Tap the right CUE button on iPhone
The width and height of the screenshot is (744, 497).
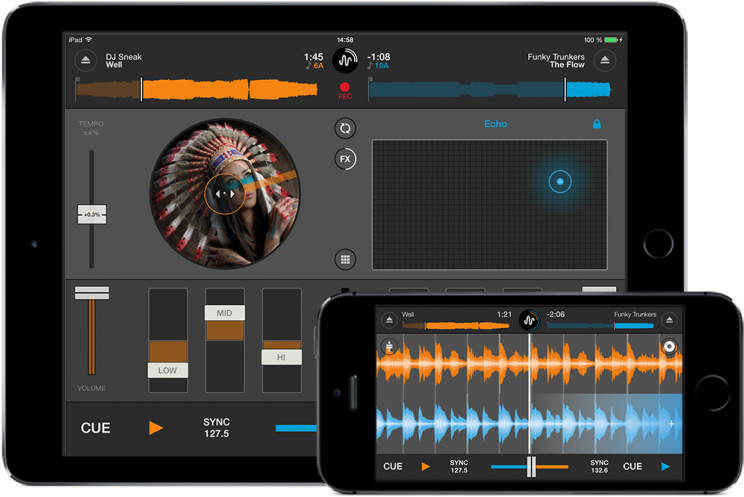click(x=632, y=467)
